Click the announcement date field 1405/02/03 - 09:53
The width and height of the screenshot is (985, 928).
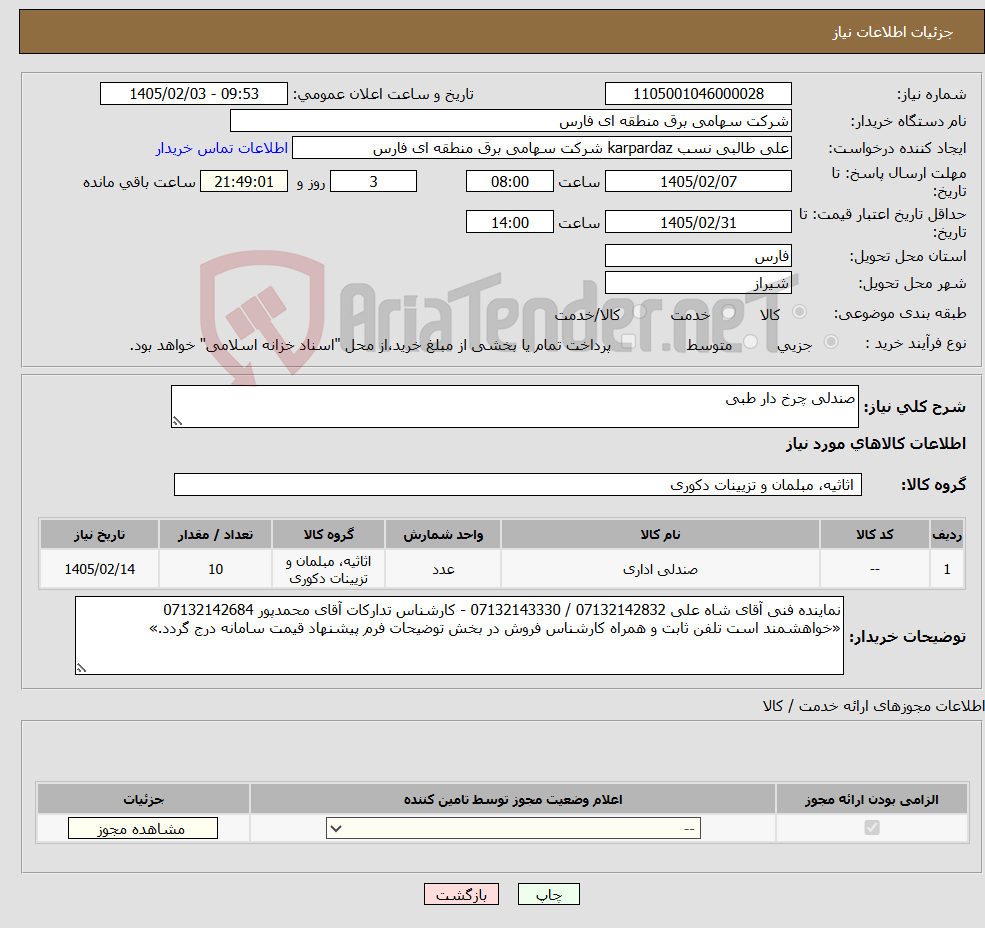pyautogui.click(x=193, y=94)
